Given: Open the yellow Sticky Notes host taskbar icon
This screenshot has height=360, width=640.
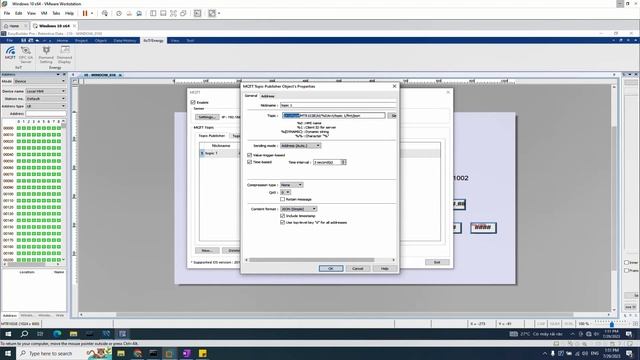Looking at the screenshot, I should (203, 353).
